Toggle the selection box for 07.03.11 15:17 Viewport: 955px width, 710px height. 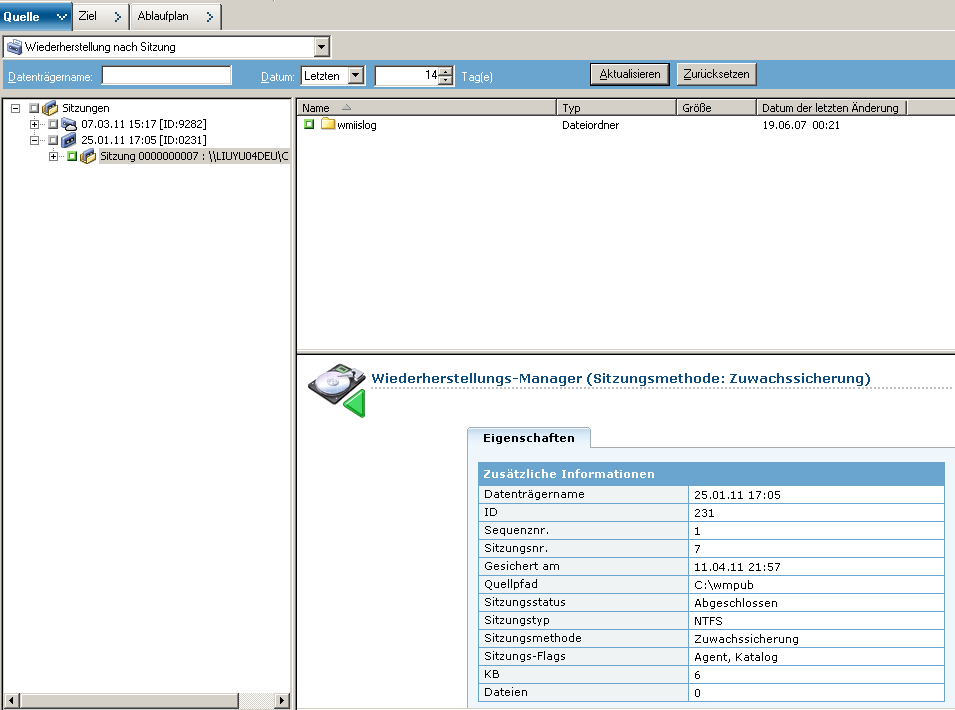point(53,124)
